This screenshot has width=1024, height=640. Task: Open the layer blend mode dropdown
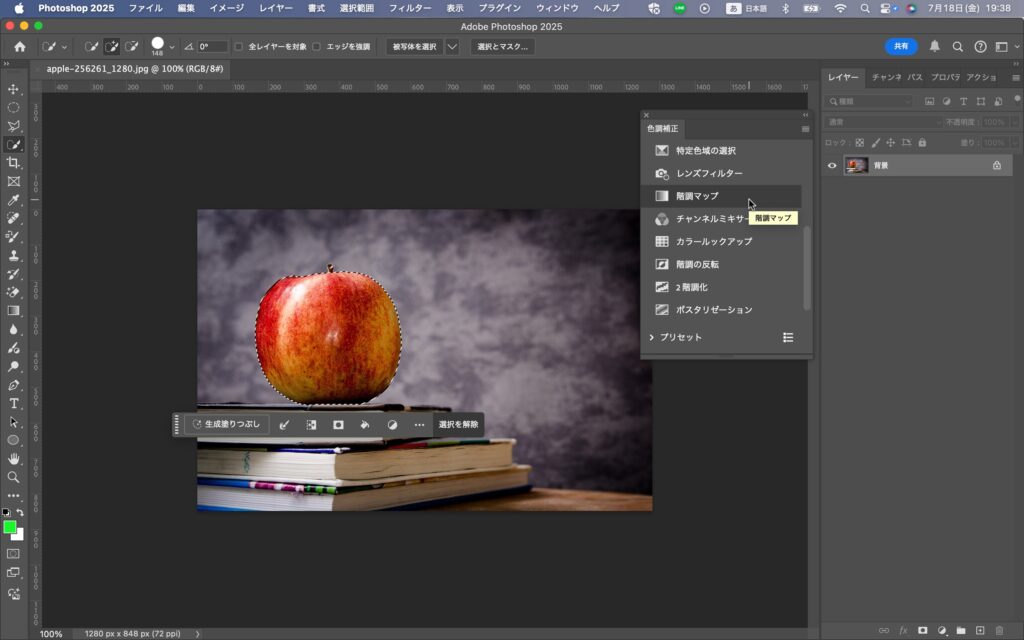tap(882, 122)
